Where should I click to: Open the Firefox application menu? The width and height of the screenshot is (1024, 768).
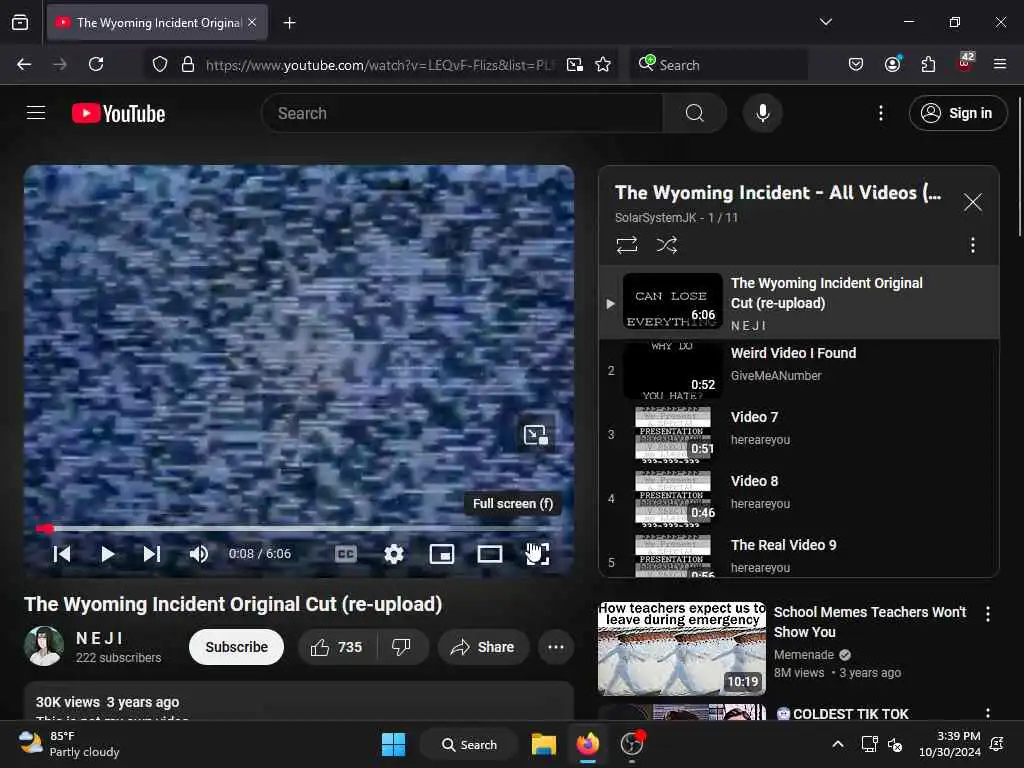(x=1000, y=64)
